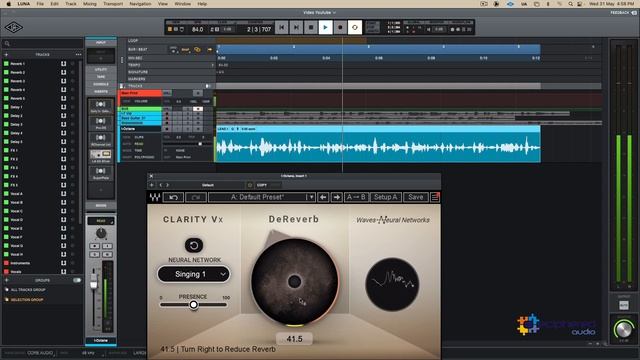Click the next preset right arrow
Screen dimensions: 640x360
point(336,197)
